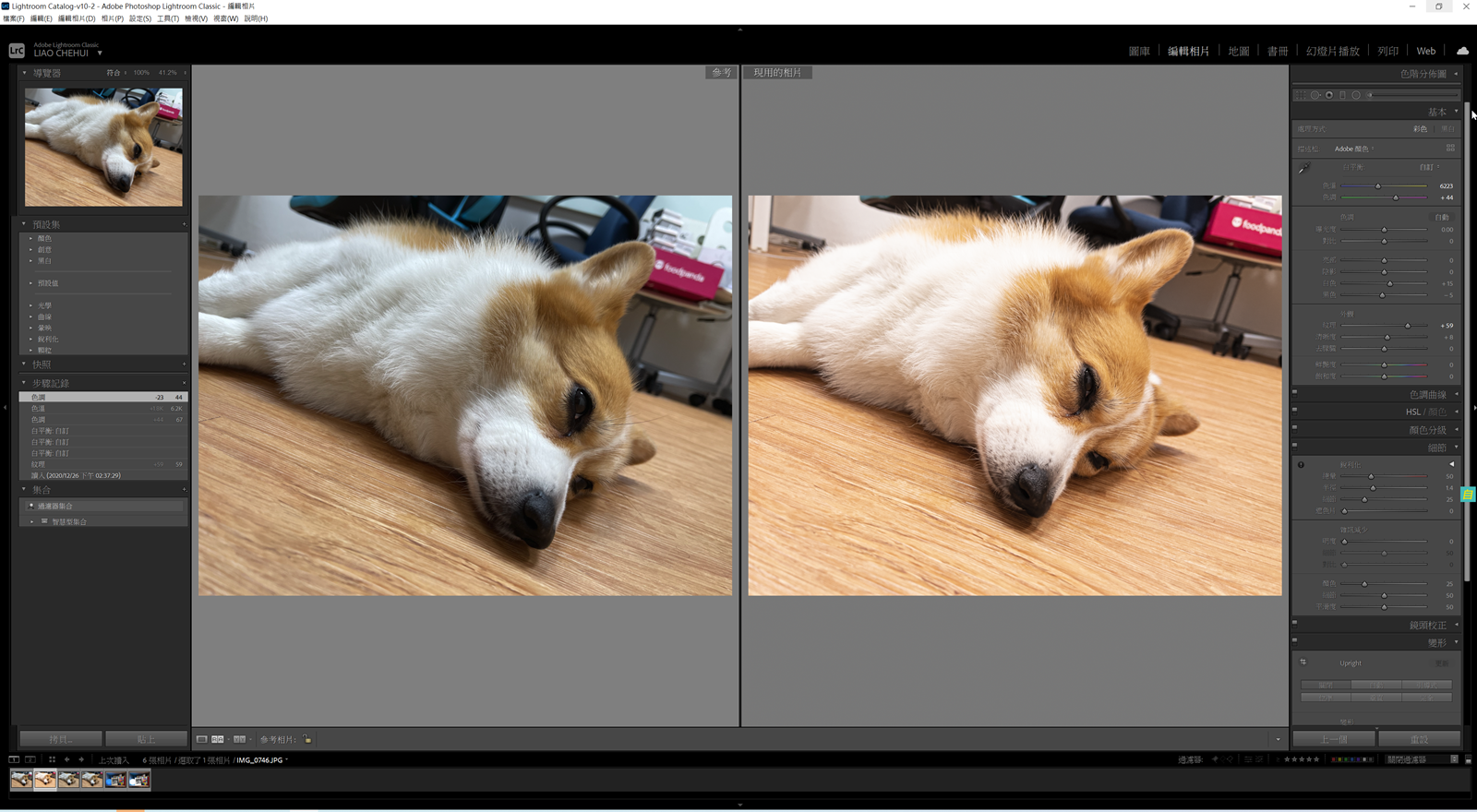Expand the 快照 snapshots panel
The image size is (1477, 812).
coord(25,364)
